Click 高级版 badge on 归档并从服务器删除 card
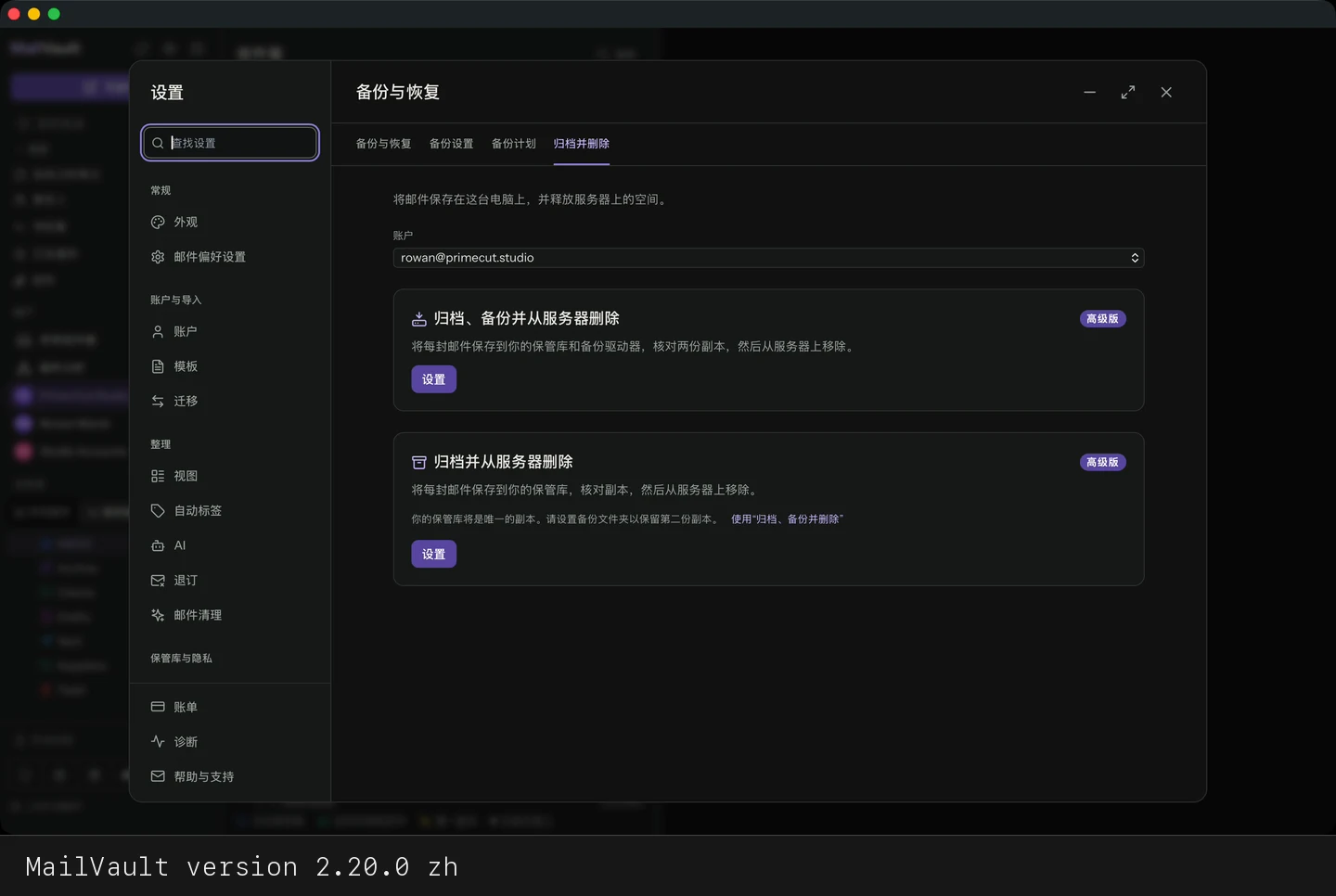Viewport: 1336px width, 896px height. 1102,462
